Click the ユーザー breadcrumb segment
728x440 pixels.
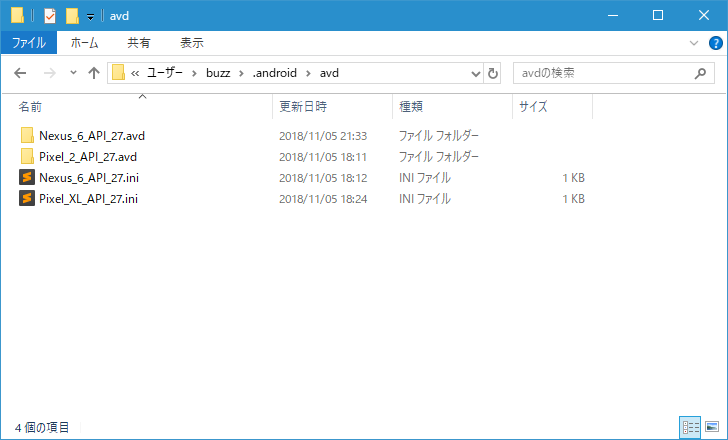pos(165,73)
